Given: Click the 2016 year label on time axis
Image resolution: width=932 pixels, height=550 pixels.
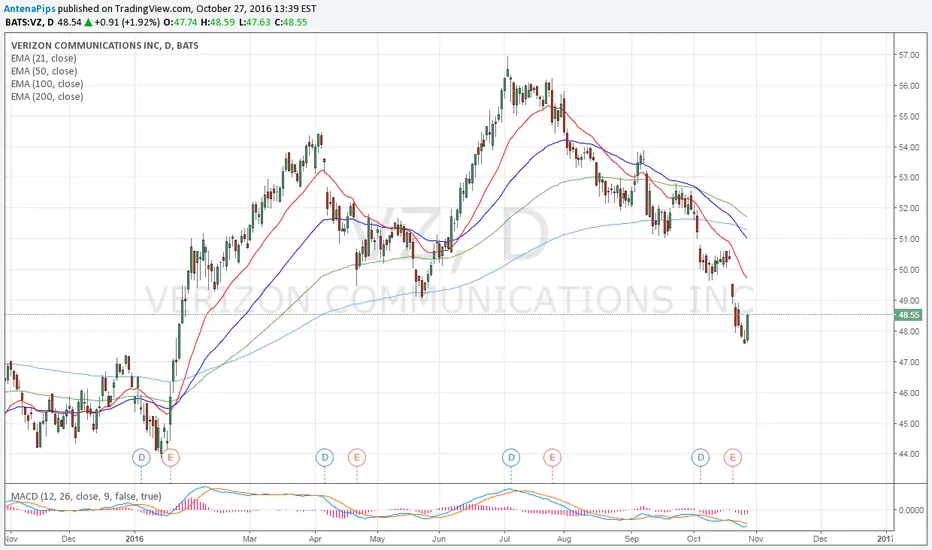Looking at the screenshot, I should 135,539.
